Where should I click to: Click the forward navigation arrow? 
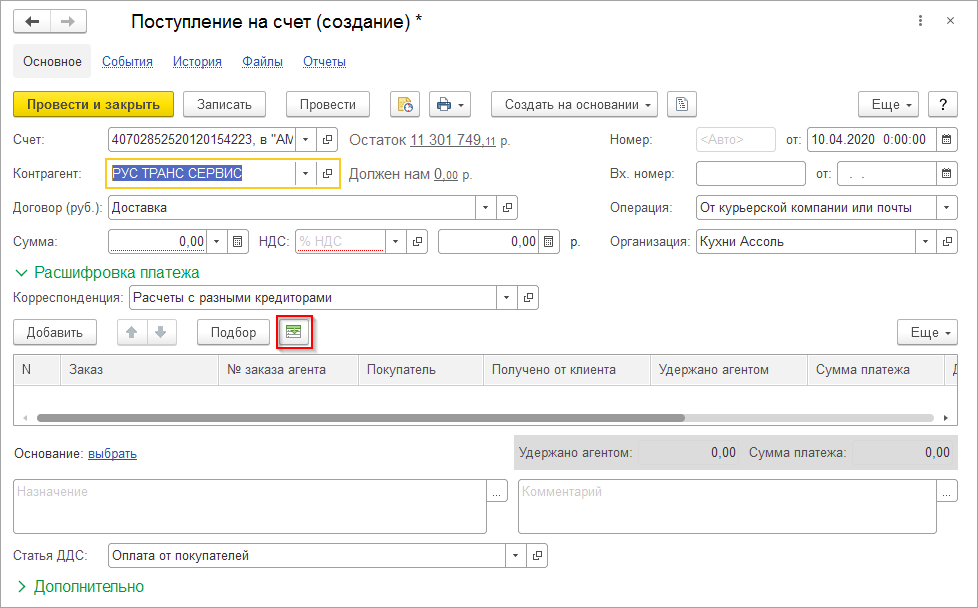pos(67,21)
